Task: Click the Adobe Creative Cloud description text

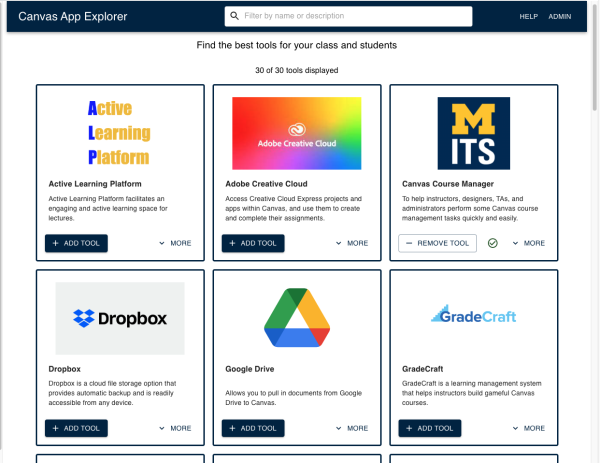Action: 293,209
